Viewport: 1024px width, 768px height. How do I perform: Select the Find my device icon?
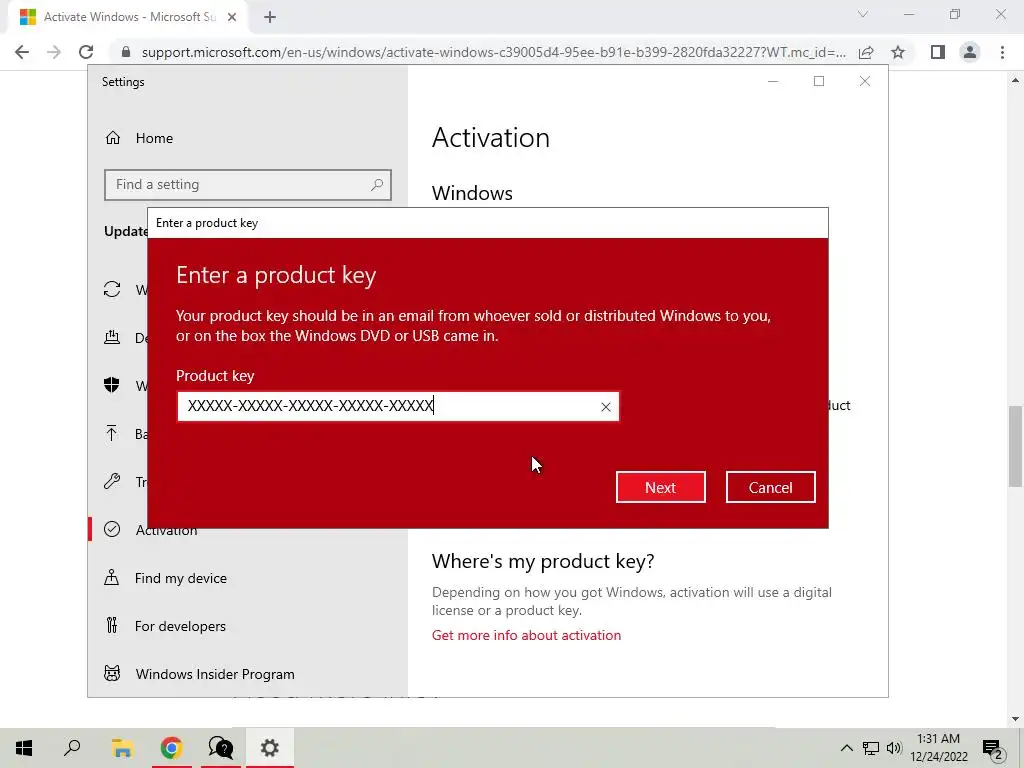(112, 578)
